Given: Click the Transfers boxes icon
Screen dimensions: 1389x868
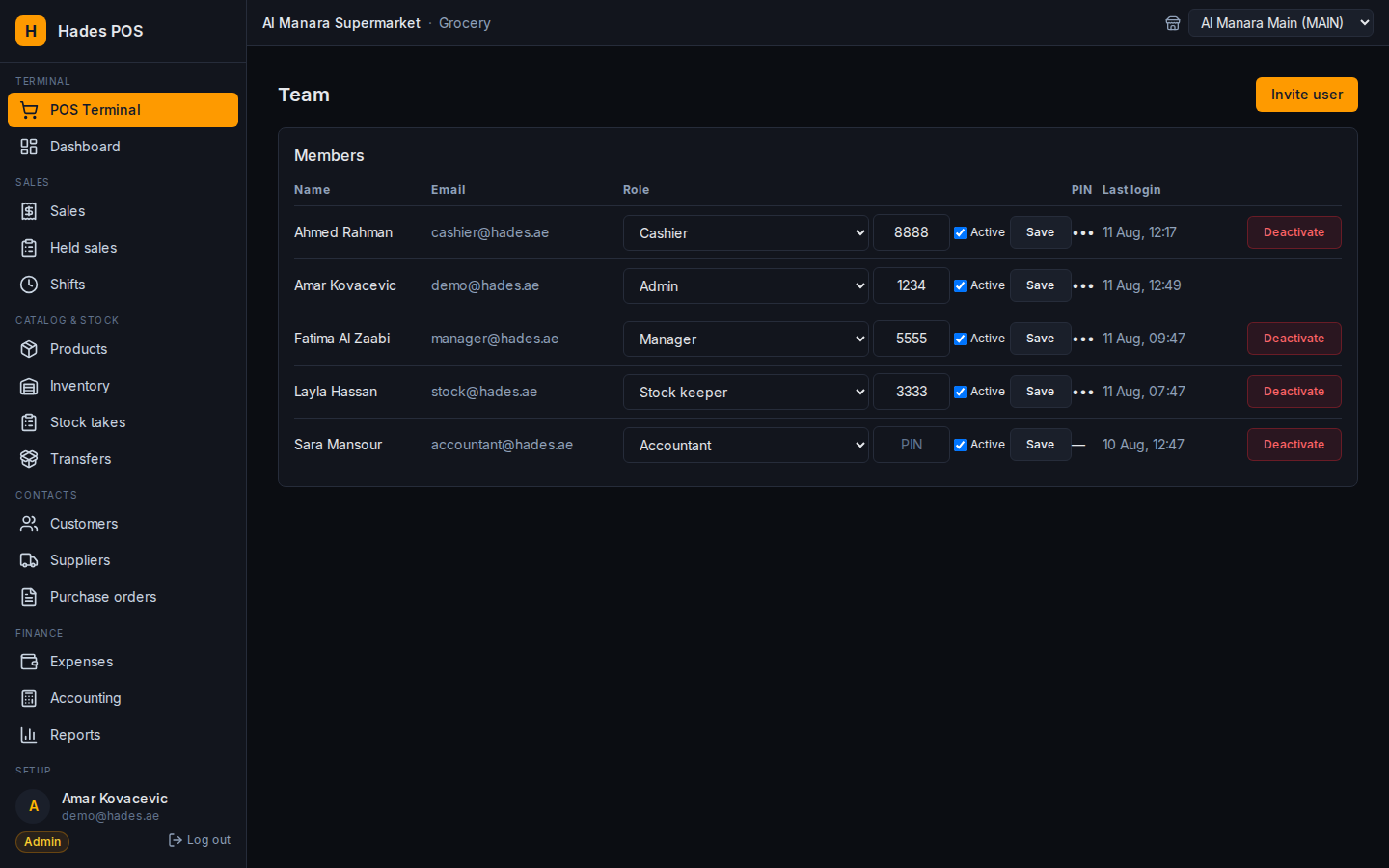Looking at the screenshot, I should pyautogui.click(x=29, y=459).
